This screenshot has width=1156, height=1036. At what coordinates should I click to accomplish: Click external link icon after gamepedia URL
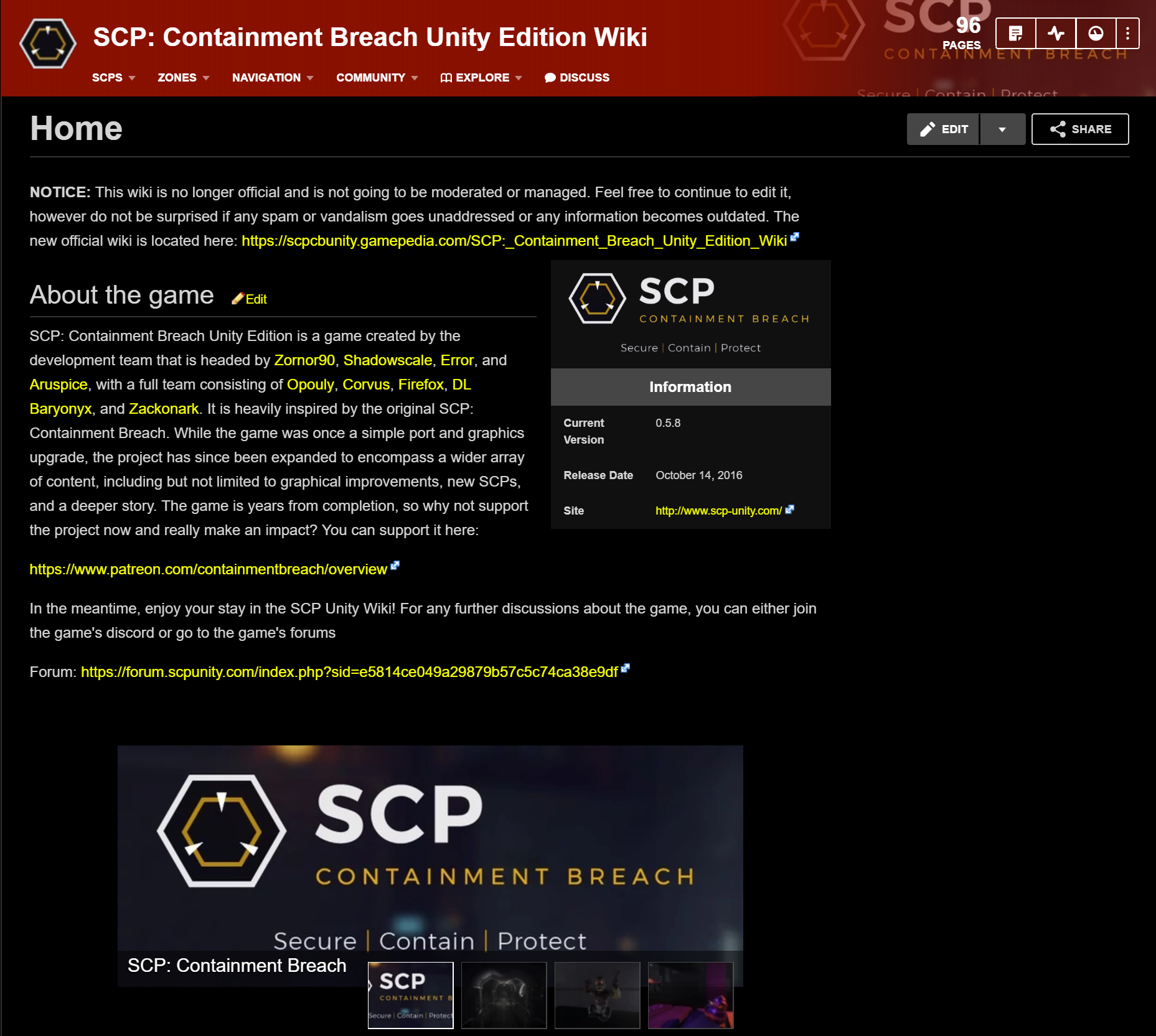point(794,237)
